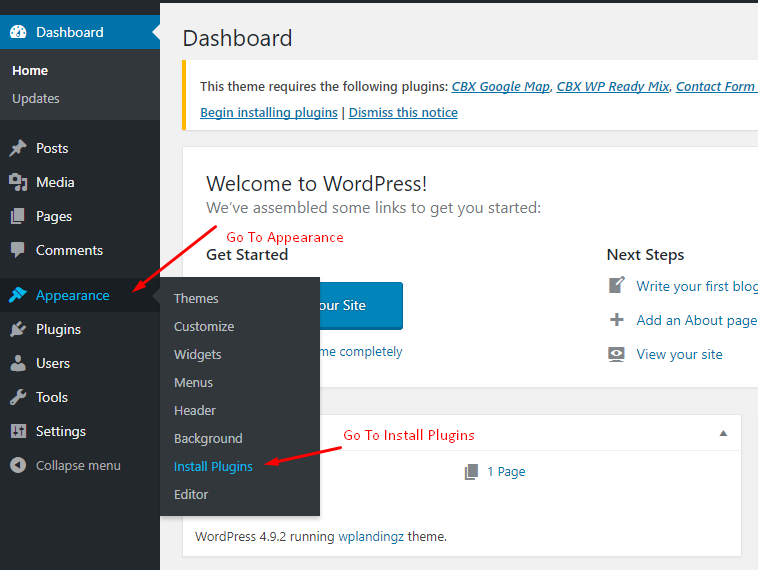Click Begin installing plugins link

pos(269,113)
